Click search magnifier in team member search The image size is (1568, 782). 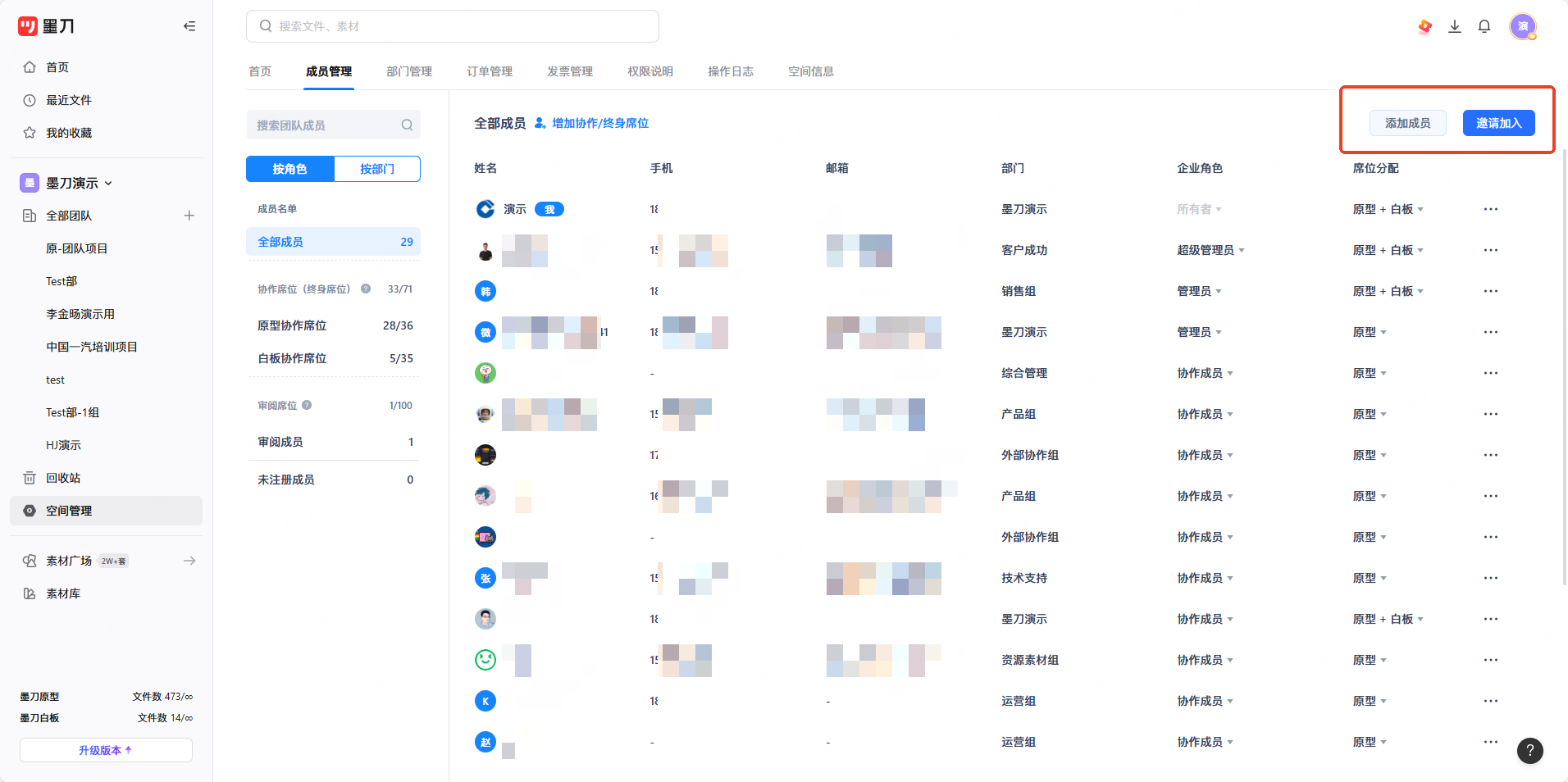pyautogui.click(x=407, y=125)
